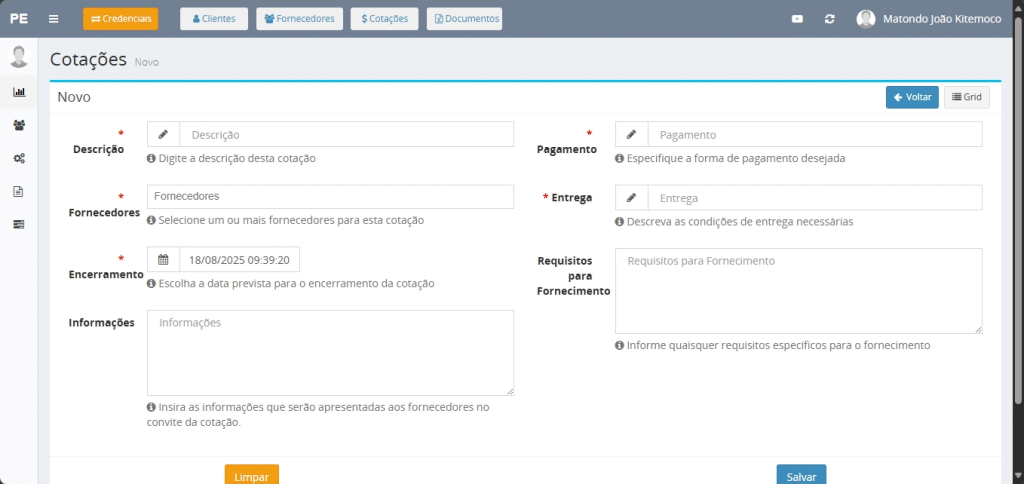
Task: Go to Documentos in top bar
Action: click(x=464, y=19)
